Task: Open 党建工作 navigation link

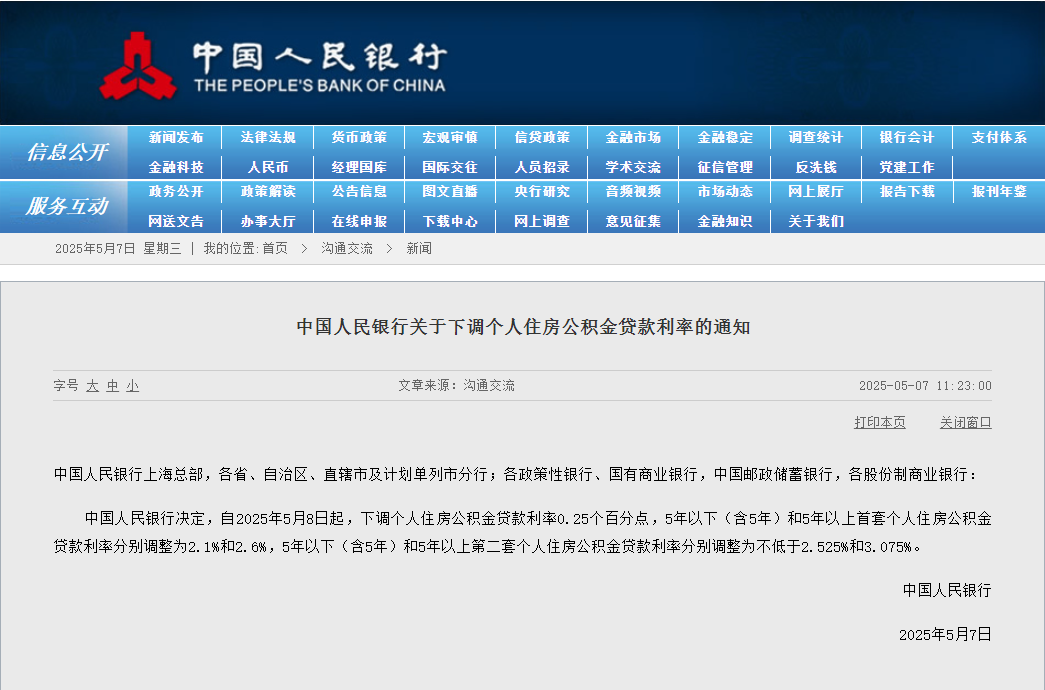Action: pyautogui.click(x=907, y=167)
